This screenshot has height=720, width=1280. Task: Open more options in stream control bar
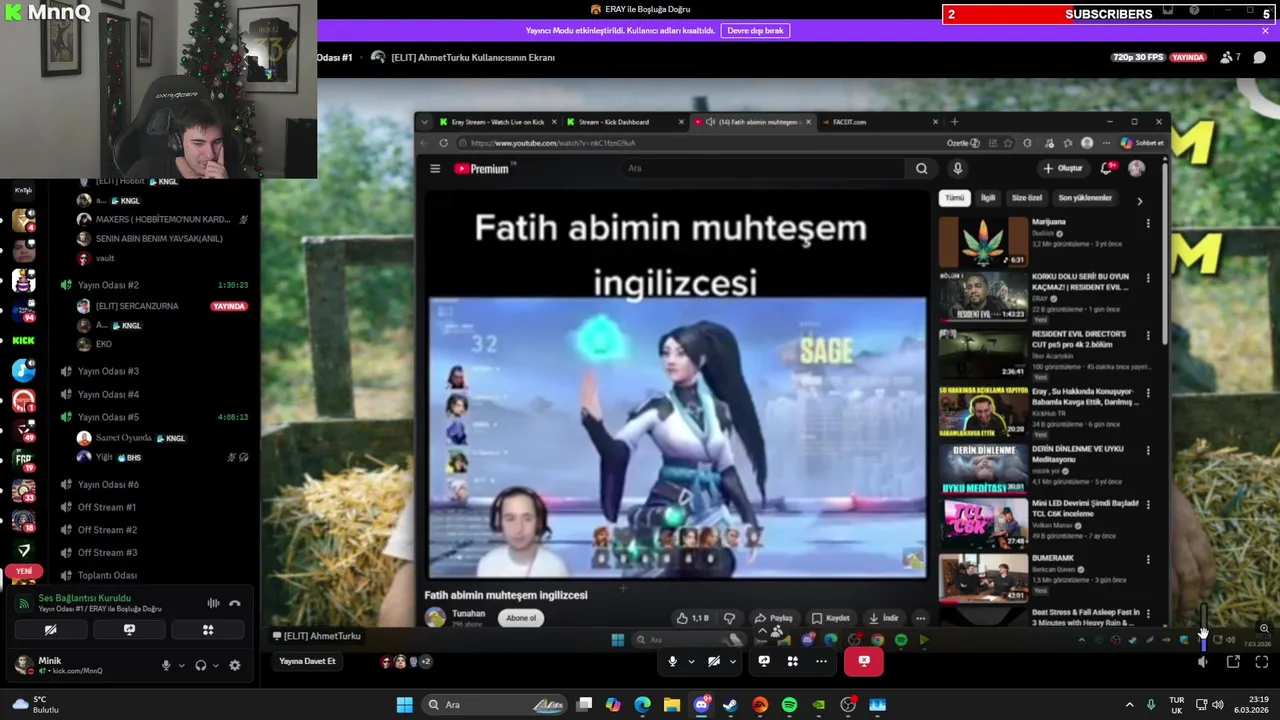click(821, 661)
